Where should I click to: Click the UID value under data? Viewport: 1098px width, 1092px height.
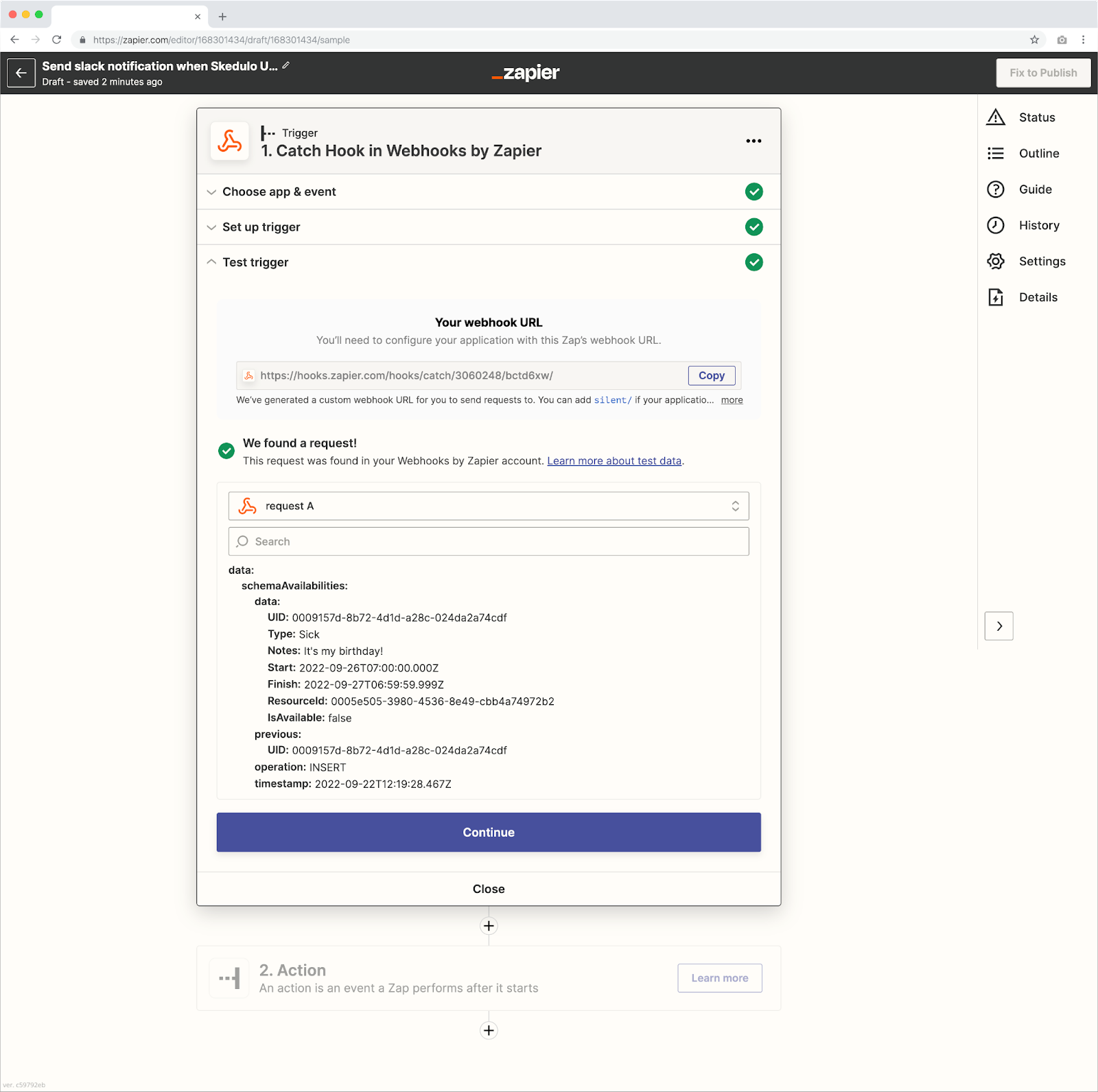[x=399, y=618]
